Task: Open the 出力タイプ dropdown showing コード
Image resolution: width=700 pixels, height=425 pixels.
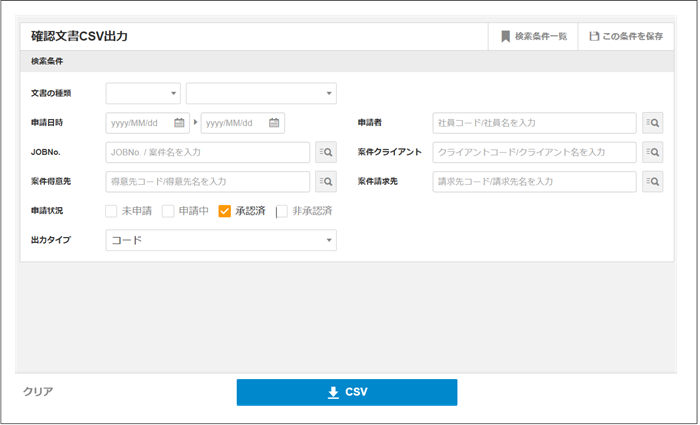Action: 220,240
